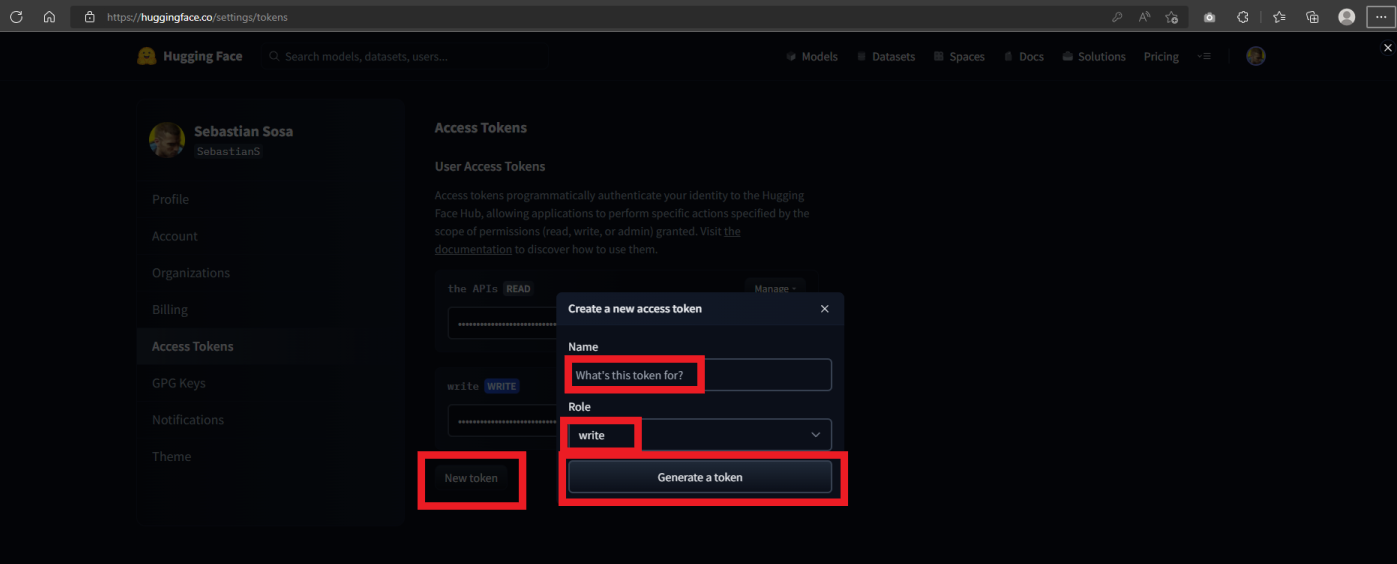Activate Read aloud icon in address bar
Viewport: 1397px width, 564px height.
[x=1144, y=17]
